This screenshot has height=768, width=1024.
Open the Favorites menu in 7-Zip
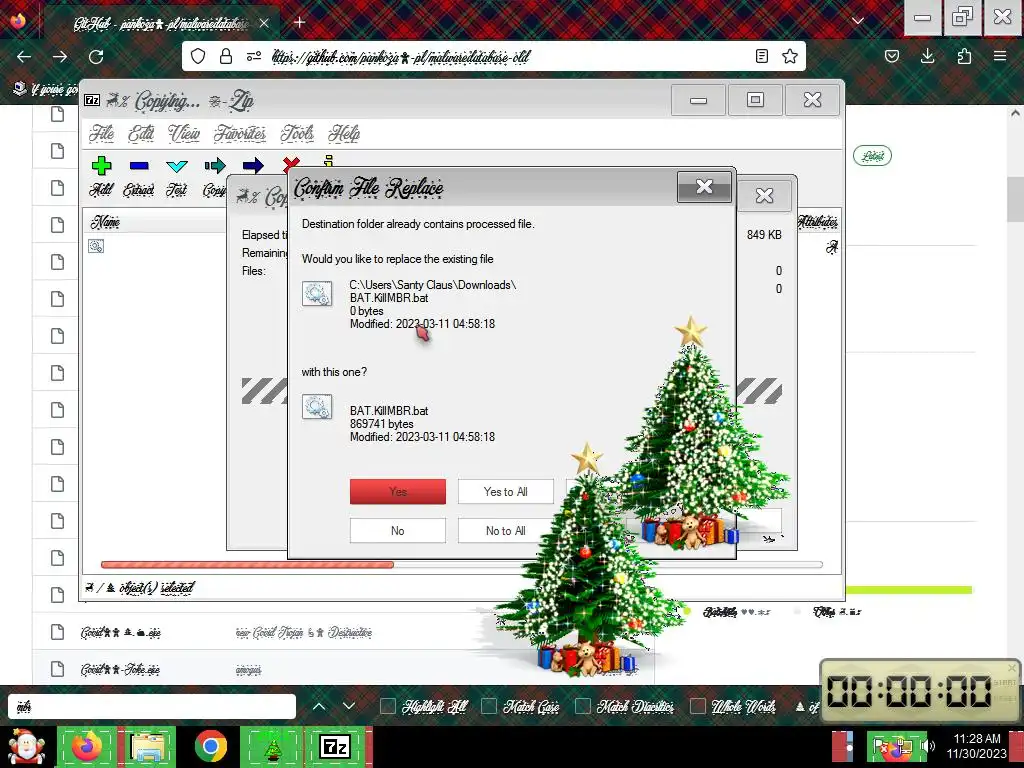coord(240,133)
